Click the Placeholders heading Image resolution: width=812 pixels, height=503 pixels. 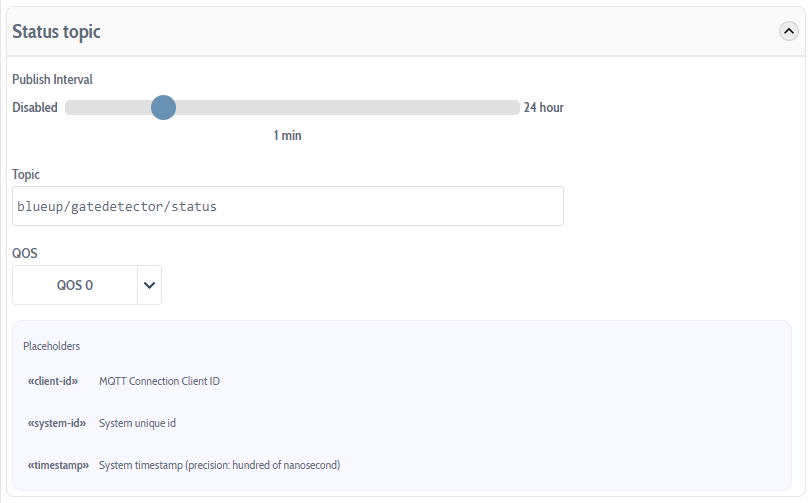[51, 346]
